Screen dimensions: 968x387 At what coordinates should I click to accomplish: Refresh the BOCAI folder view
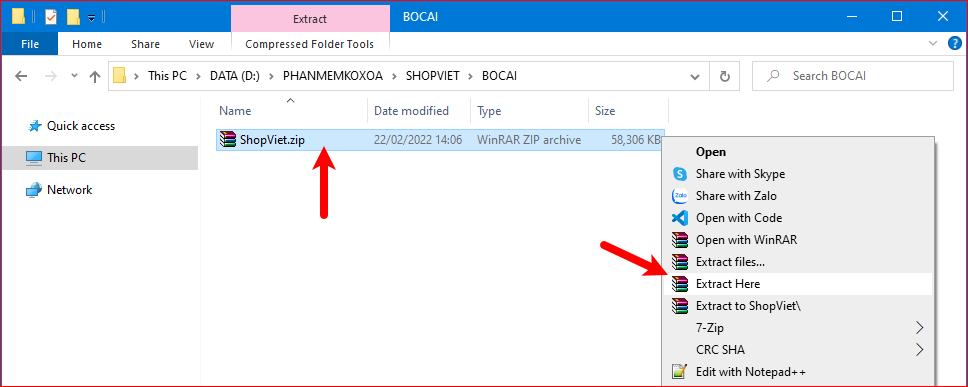725,77
